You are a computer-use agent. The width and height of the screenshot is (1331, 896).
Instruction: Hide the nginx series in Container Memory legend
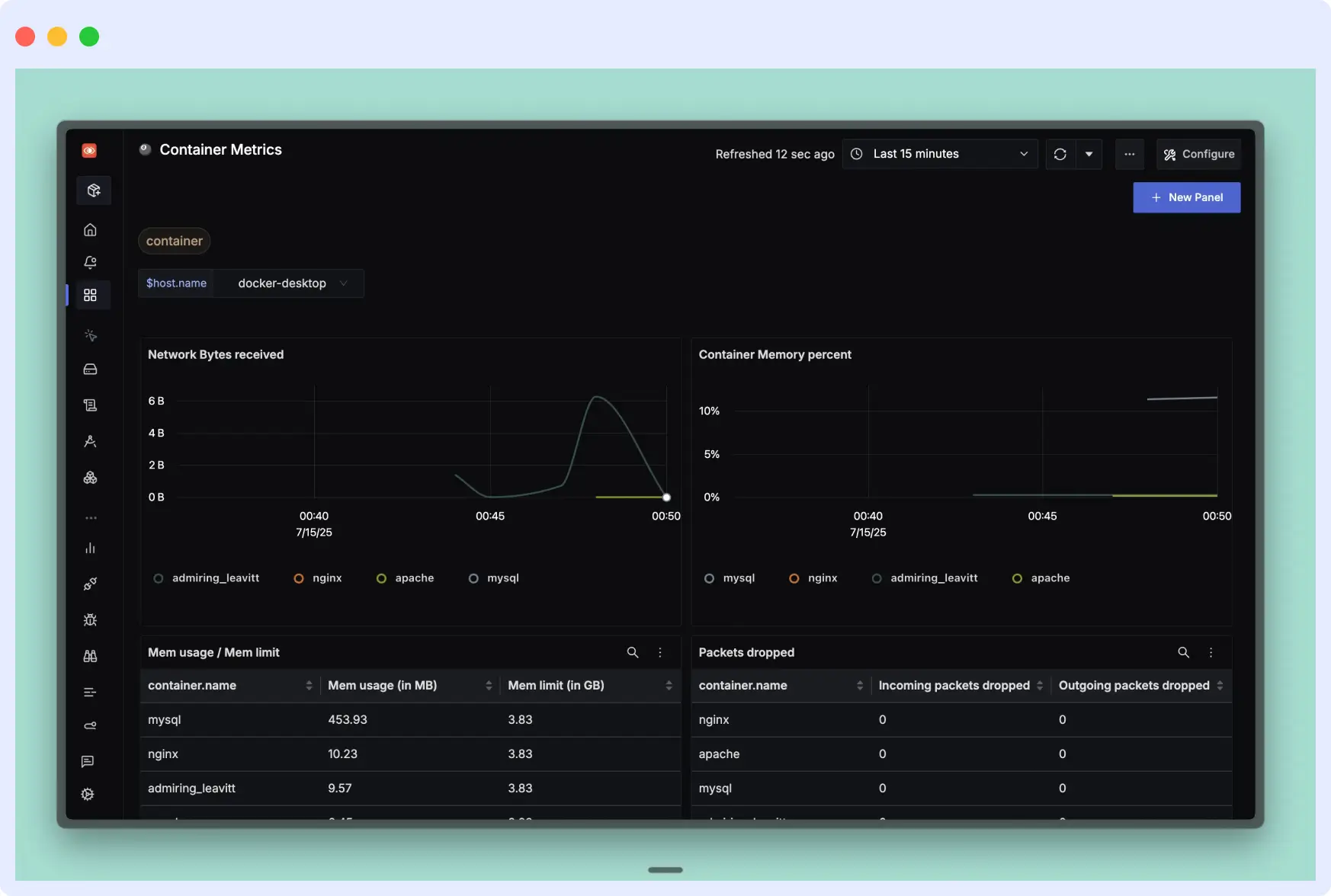(x=813, y=578)
